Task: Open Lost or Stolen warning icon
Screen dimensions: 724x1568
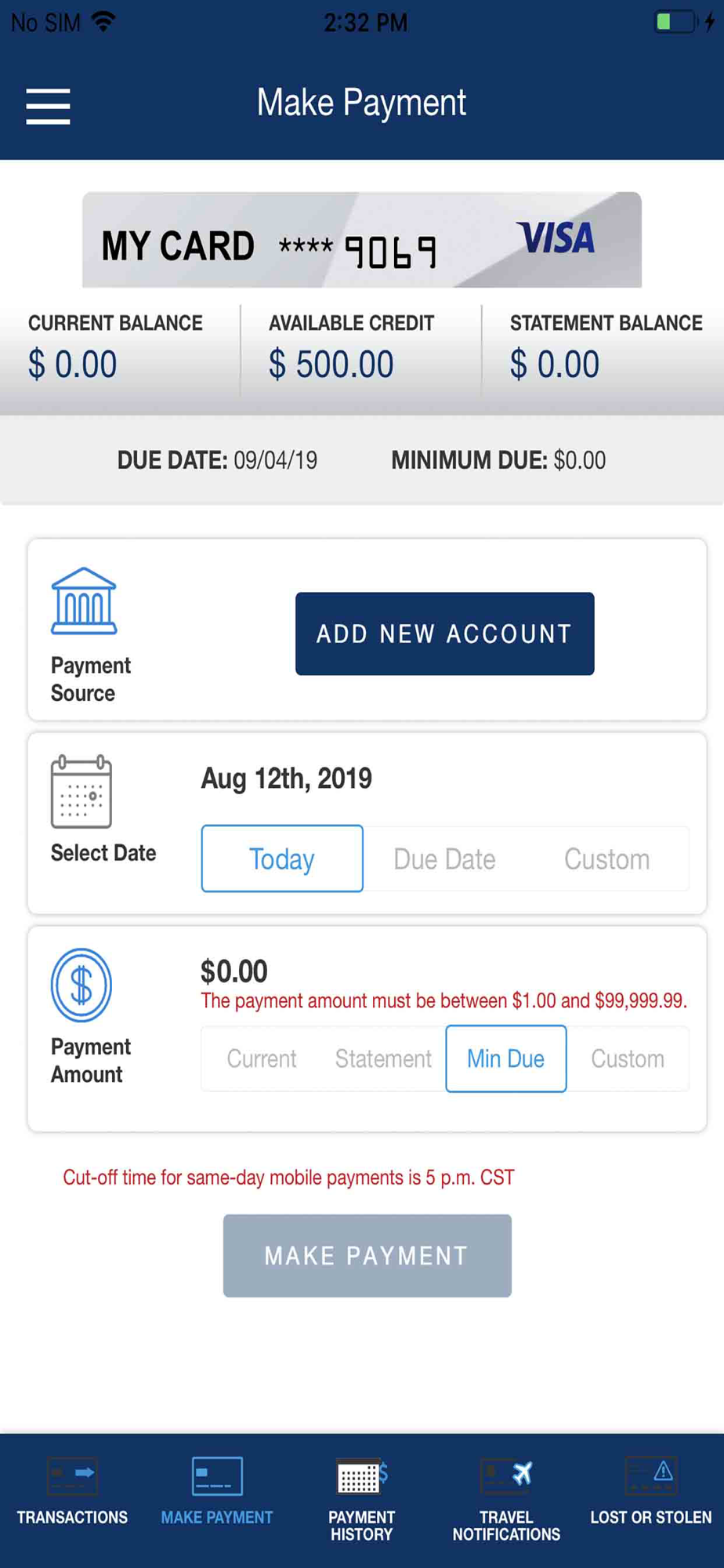Action: pyautogui.click(x=651, y=1476)
